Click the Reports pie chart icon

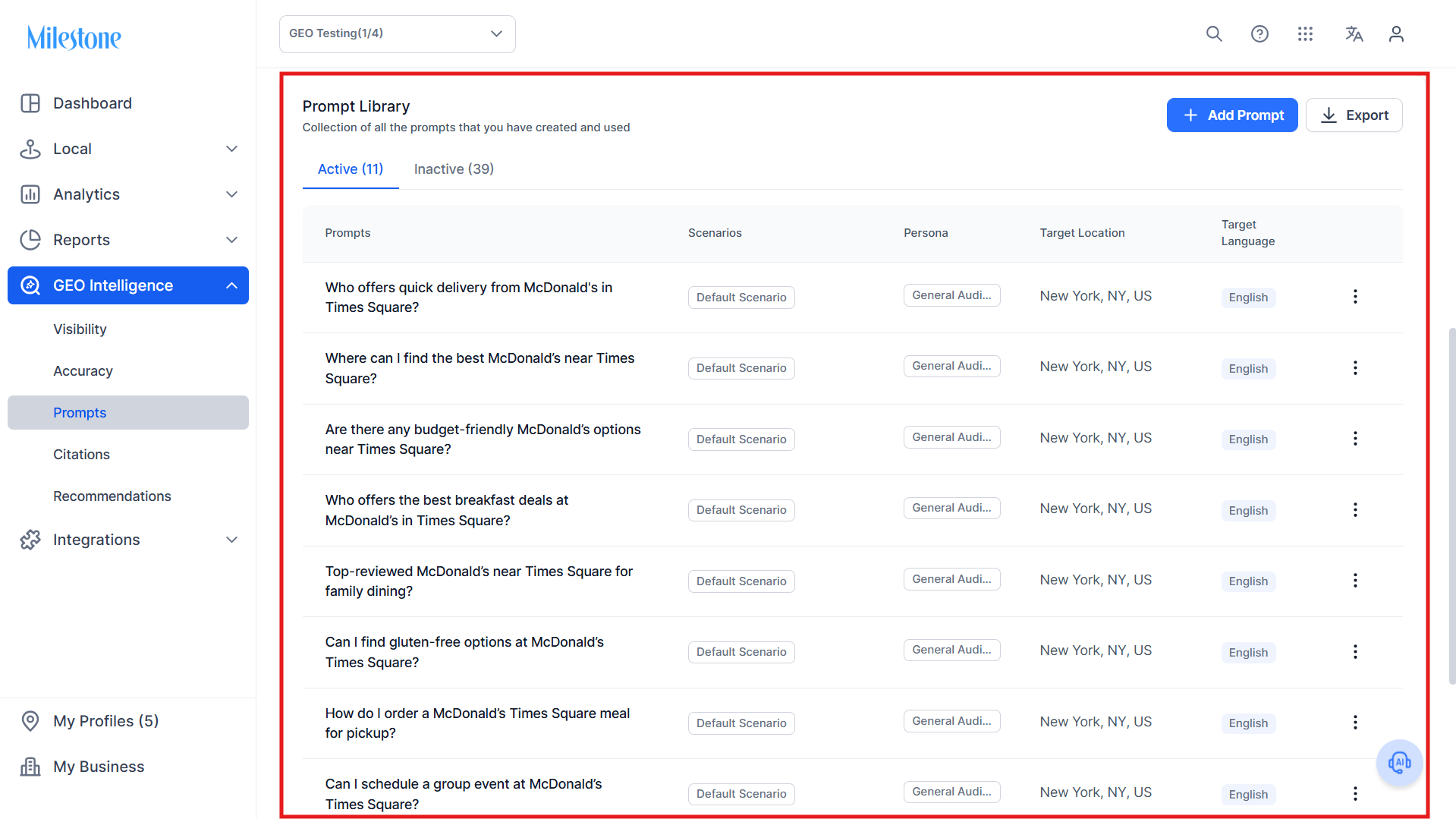30,240
